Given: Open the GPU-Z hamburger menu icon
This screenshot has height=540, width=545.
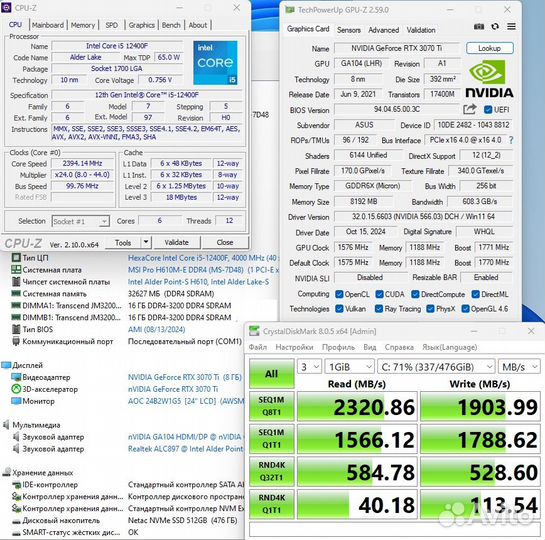Looking at the screenshot, I should tap(511, 26).
